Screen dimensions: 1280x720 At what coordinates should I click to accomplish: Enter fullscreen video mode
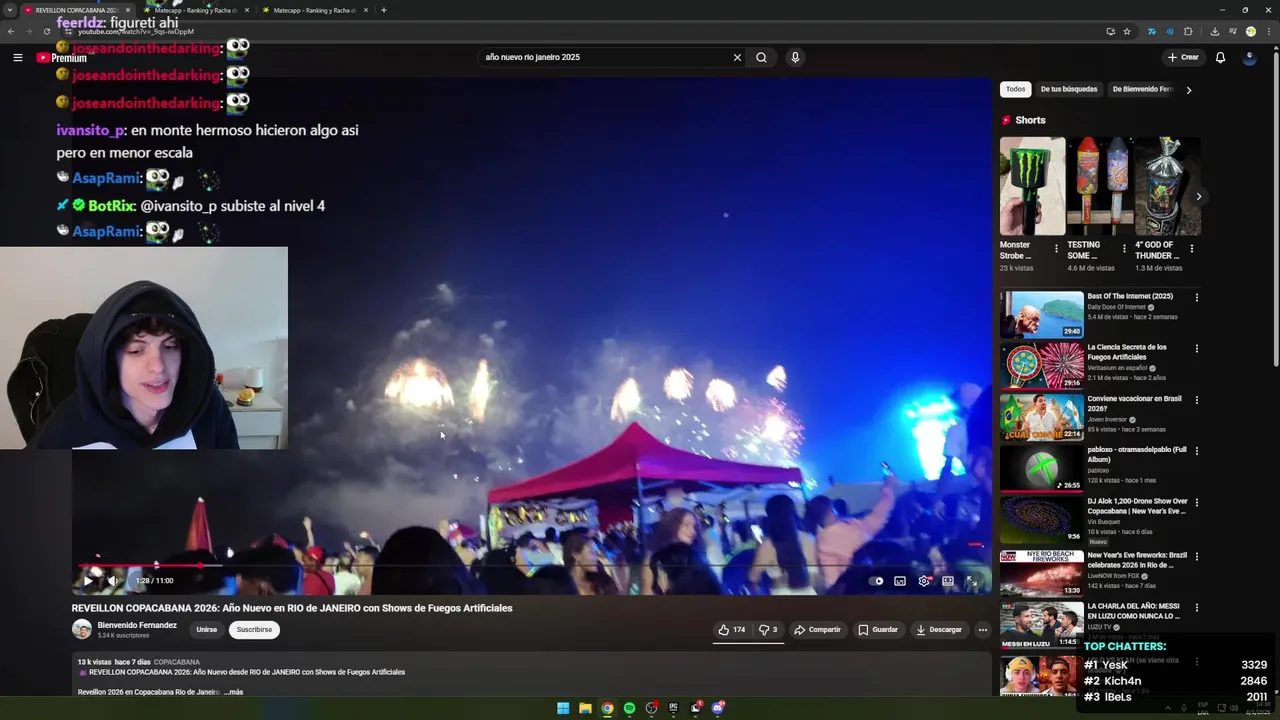[971, 581]
